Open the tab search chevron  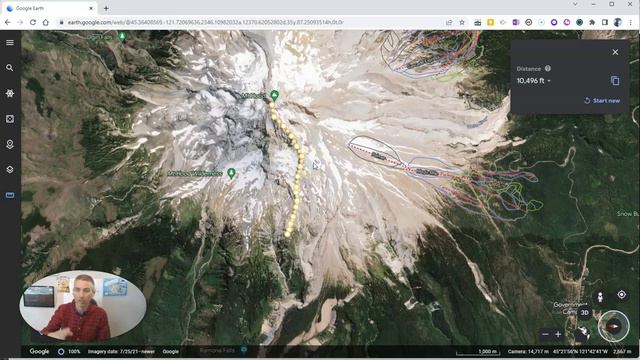pyautogui.click(x=575, y=4)
